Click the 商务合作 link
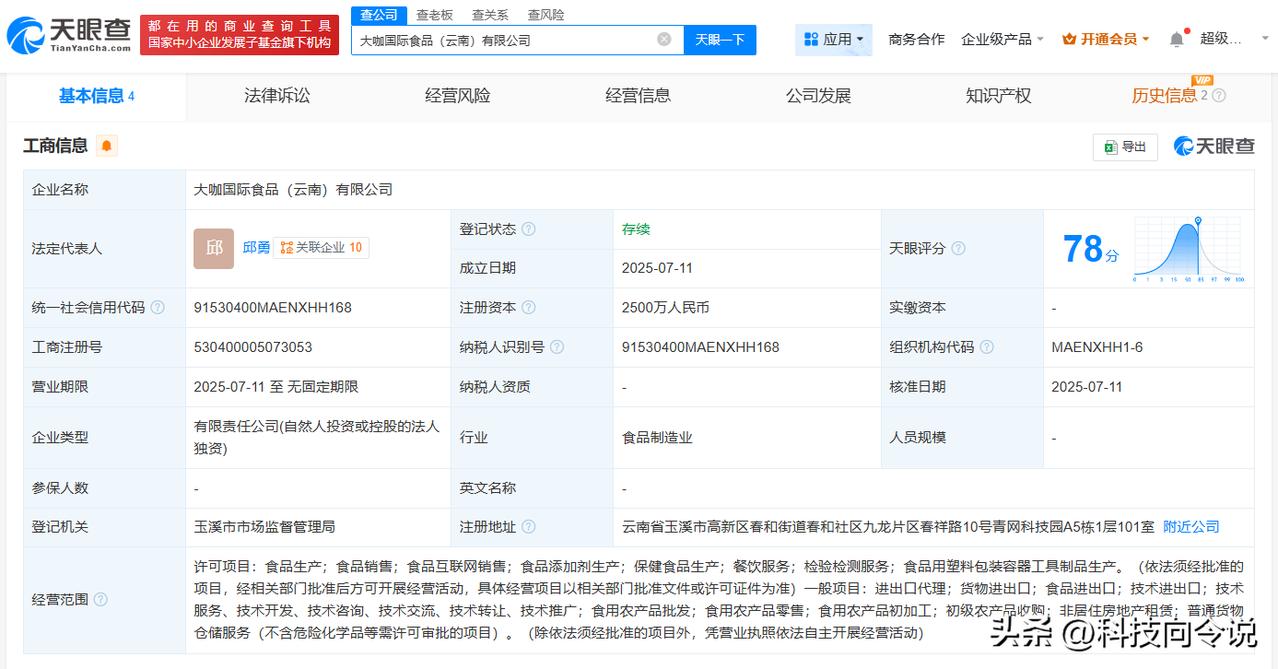Image resolution: width=1278 pixels, height=669 pixels. tap(916, 39)
